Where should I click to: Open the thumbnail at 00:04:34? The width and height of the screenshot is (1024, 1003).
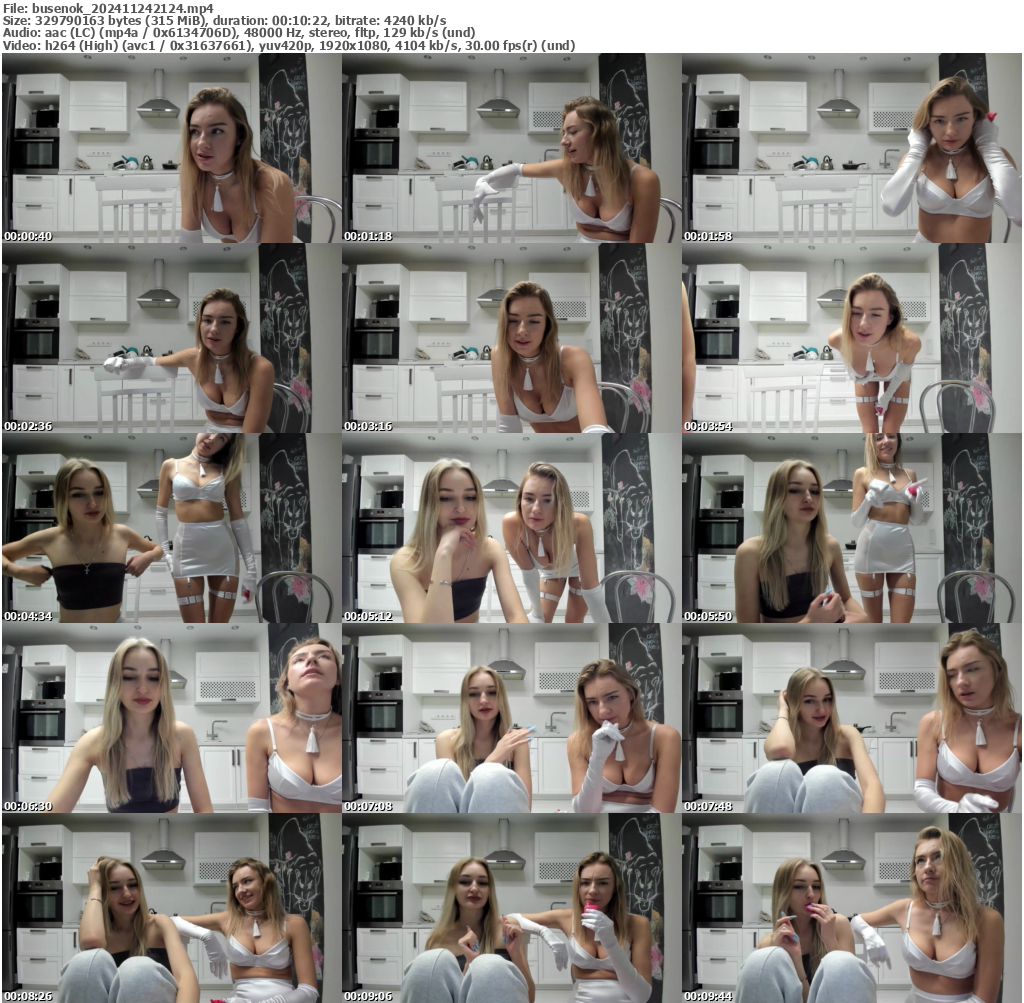click(170, 525)
